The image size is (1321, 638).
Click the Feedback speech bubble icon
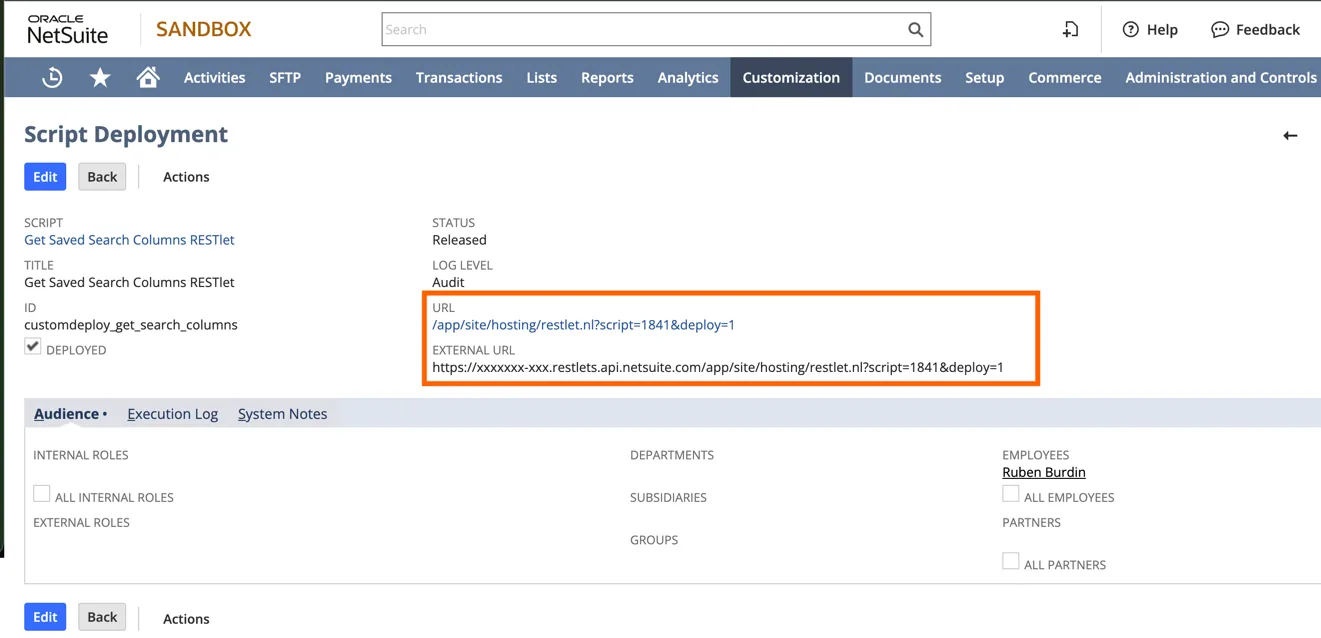click(x=1220, y=30)
